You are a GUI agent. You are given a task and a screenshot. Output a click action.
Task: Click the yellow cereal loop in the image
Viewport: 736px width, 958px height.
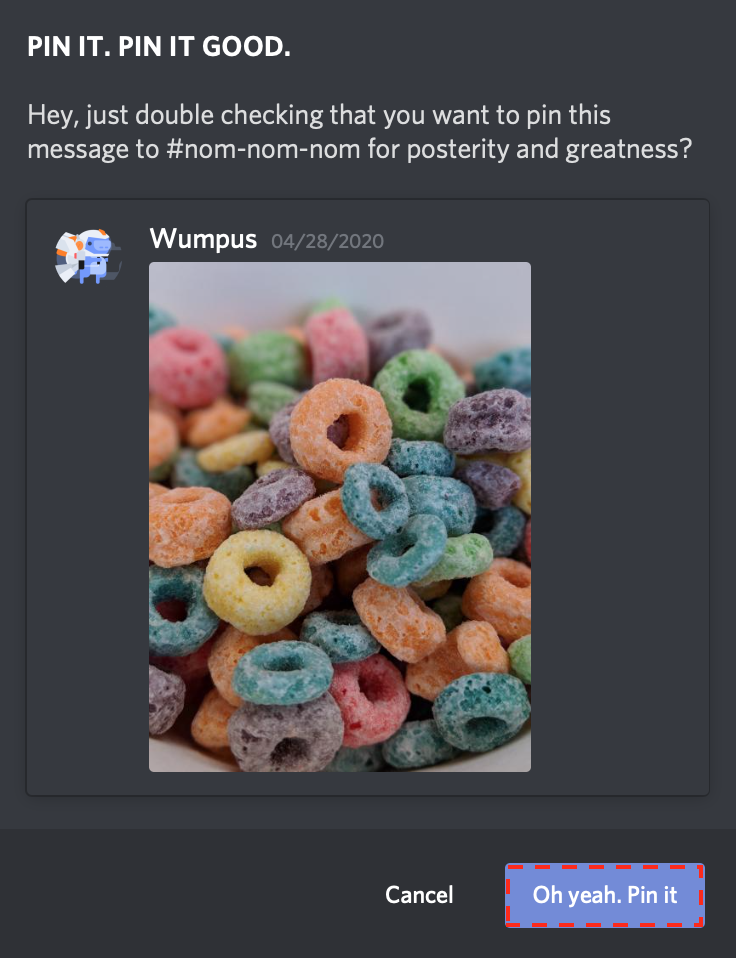257,581
